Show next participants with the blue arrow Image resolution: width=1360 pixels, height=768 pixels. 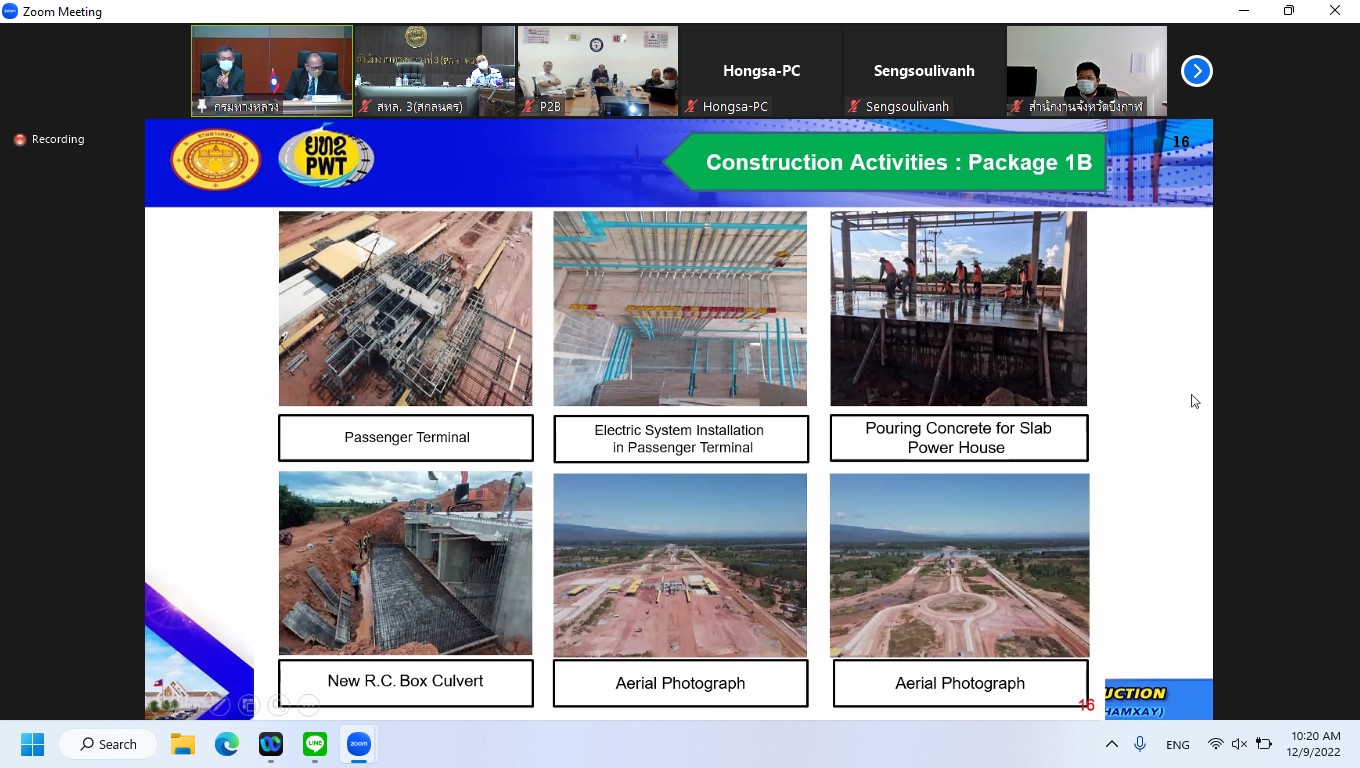click(1196, 71)
